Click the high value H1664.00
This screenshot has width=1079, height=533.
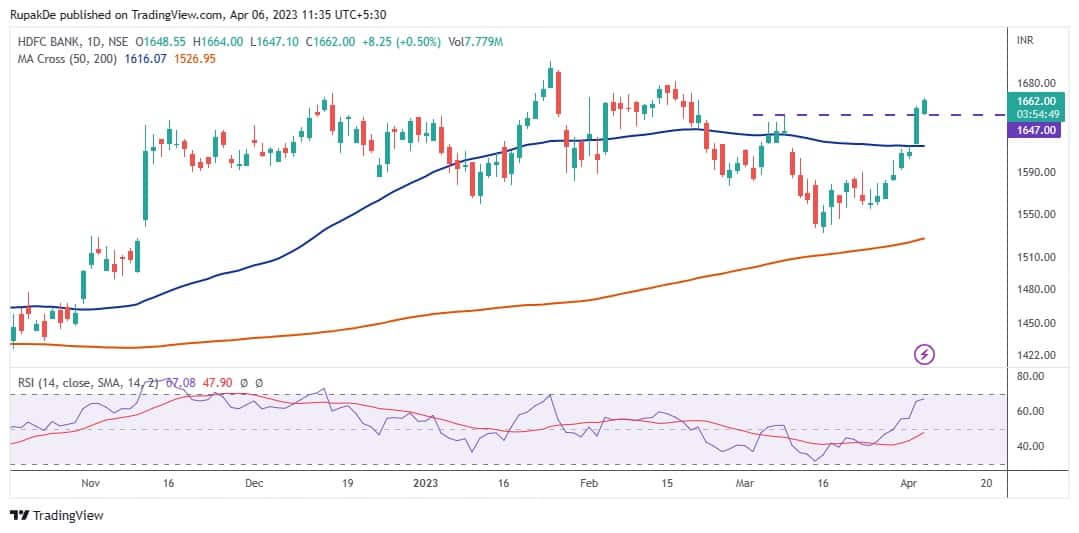click(x=218, y=42)
